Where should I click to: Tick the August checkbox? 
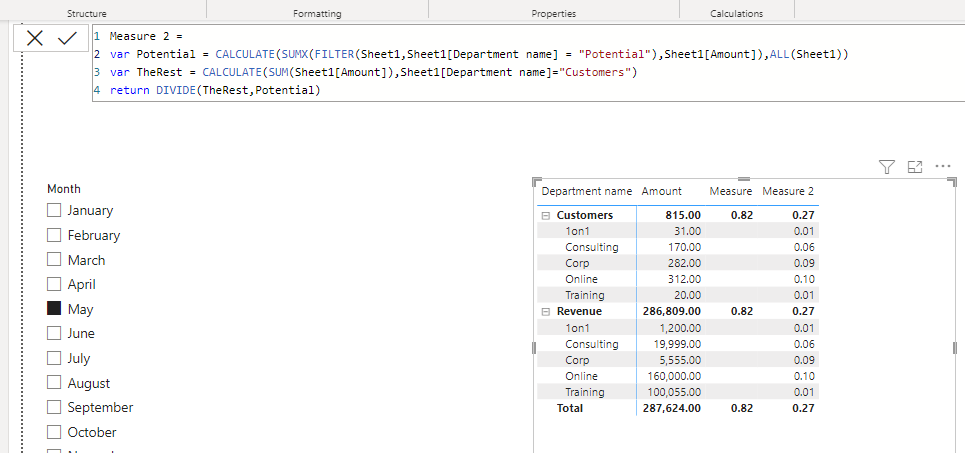click(x=54, y=383)
